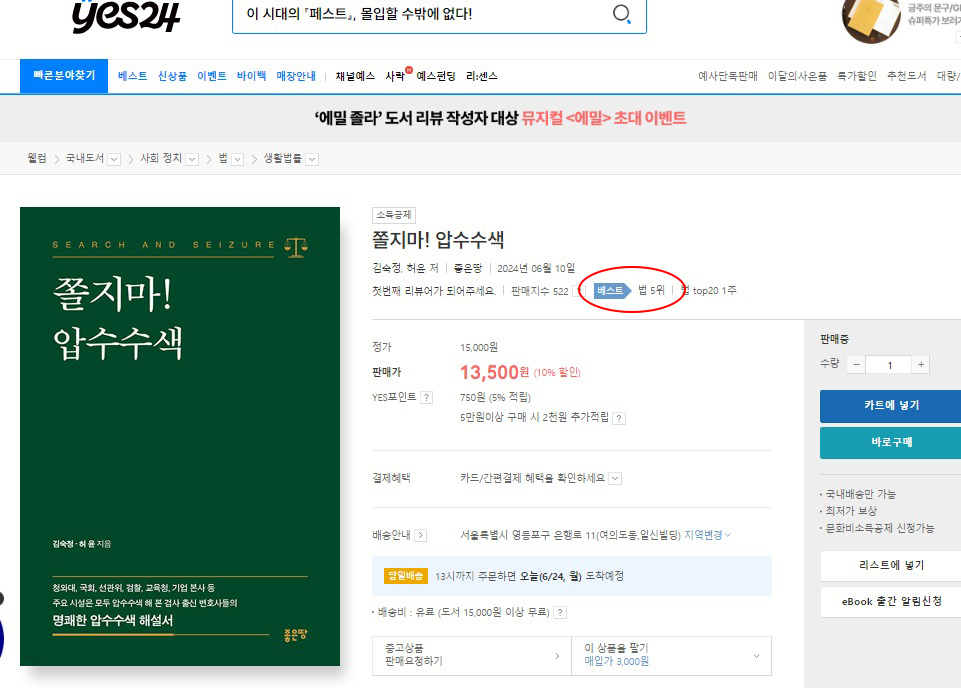The image size is (961, 688).
Task: Click the 소득공제 tag
Action: (393, 215)
